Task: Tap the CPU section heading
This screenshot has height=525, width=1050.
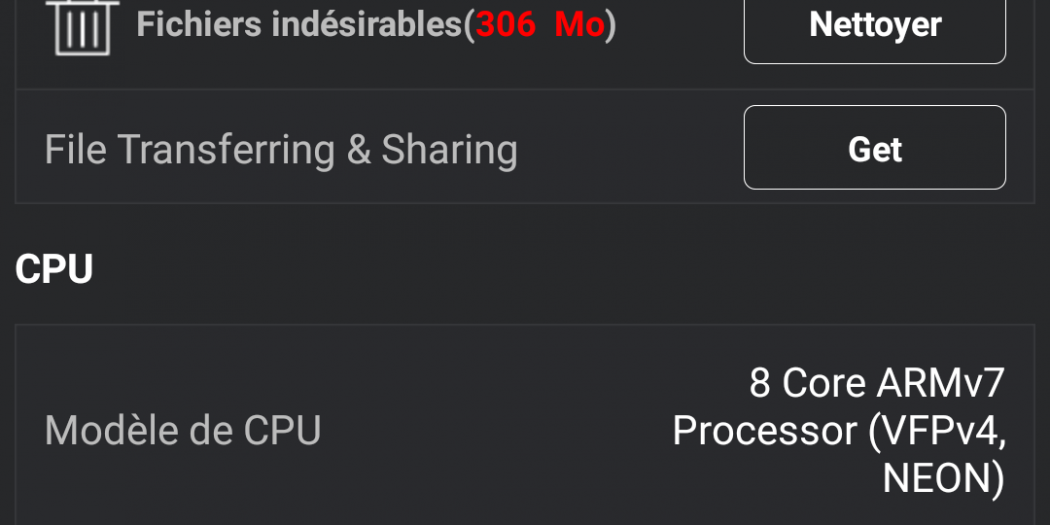Action: coord(54,269)
